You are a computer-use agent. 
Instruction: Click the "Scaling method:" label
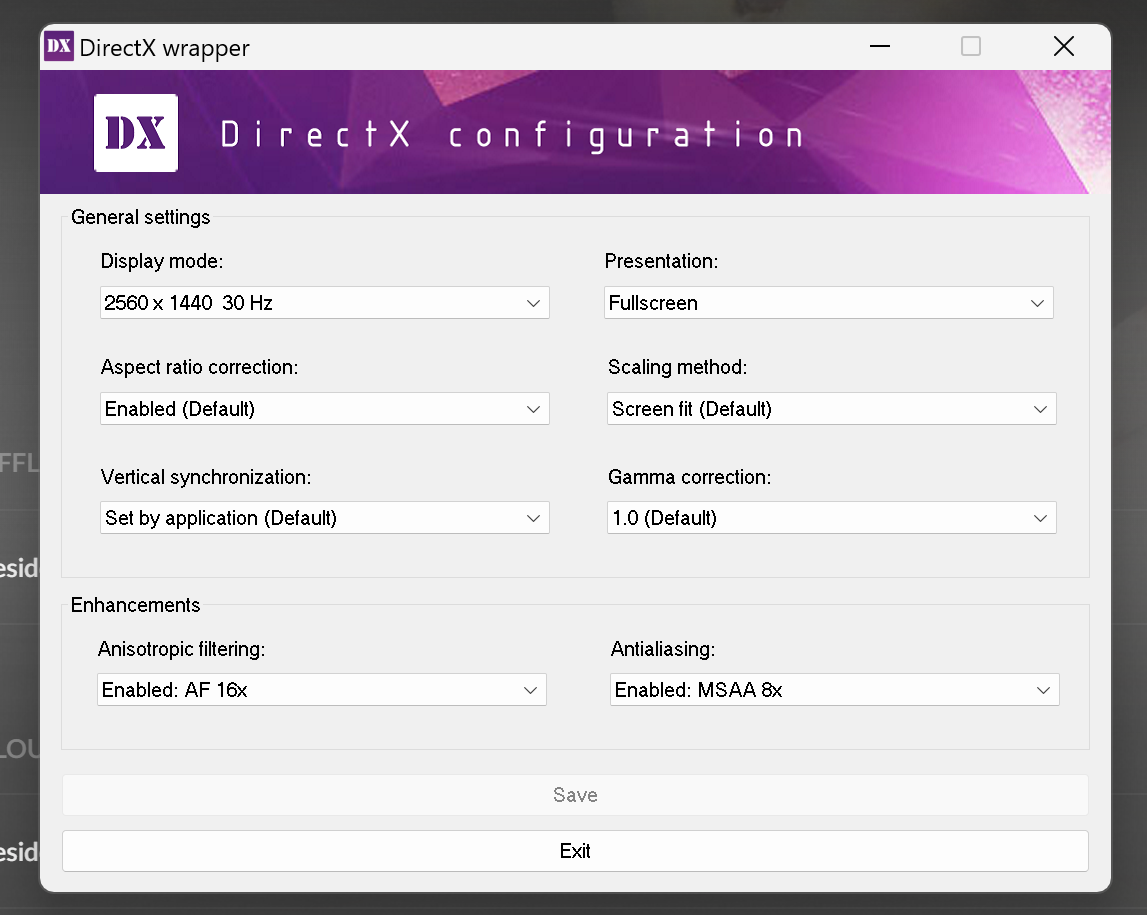point(677,367)
